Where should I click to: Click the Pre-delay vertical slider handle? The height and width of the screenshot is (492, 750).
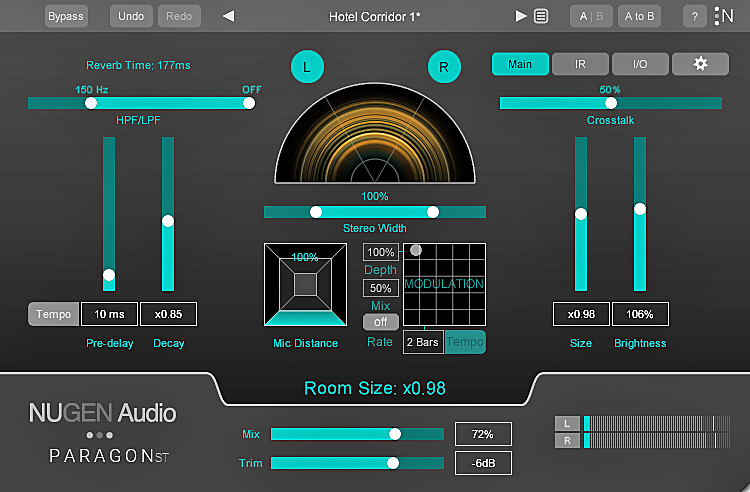[x=109, y=275]
